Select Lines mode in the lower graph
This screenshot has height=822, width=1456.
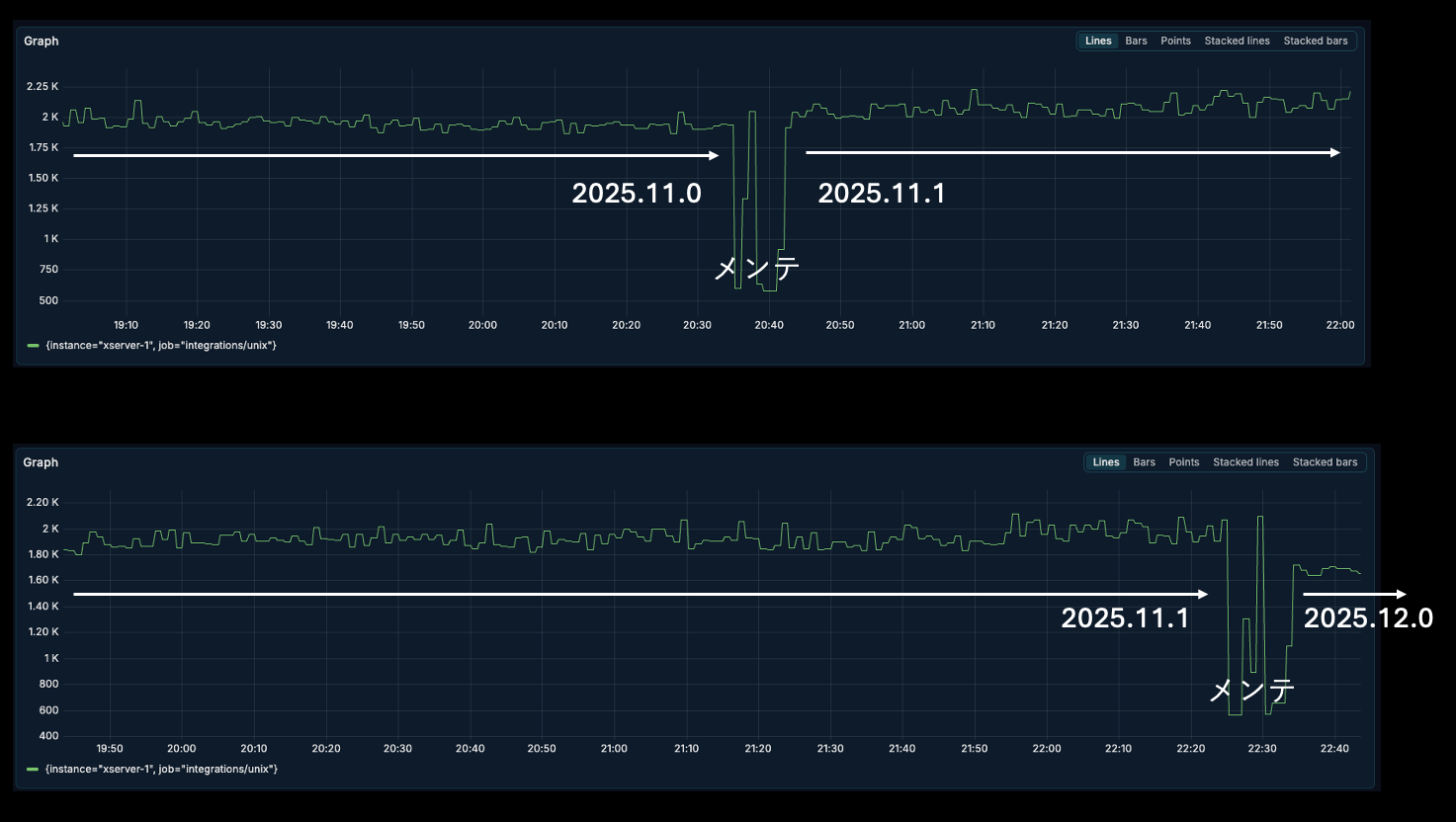tap(1106, 462)
